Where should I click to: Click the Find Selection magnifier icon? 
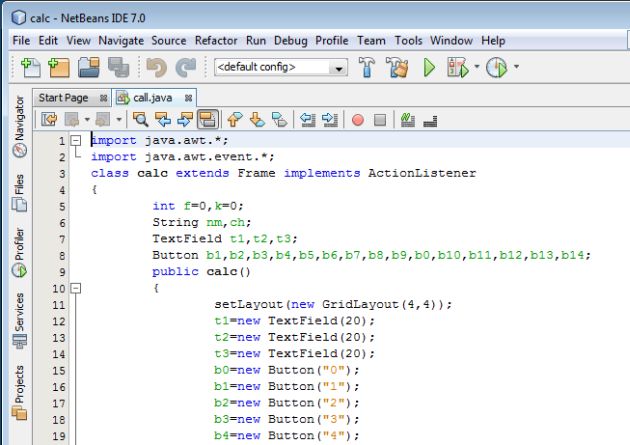(x=140, y=119)
